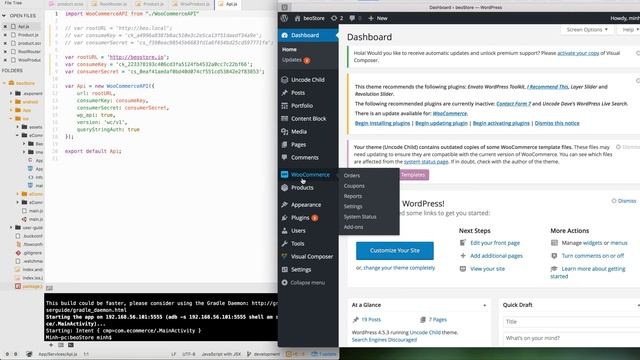Open the activate your copy link
Screen dimensions: 640x360
coord(578,53)
